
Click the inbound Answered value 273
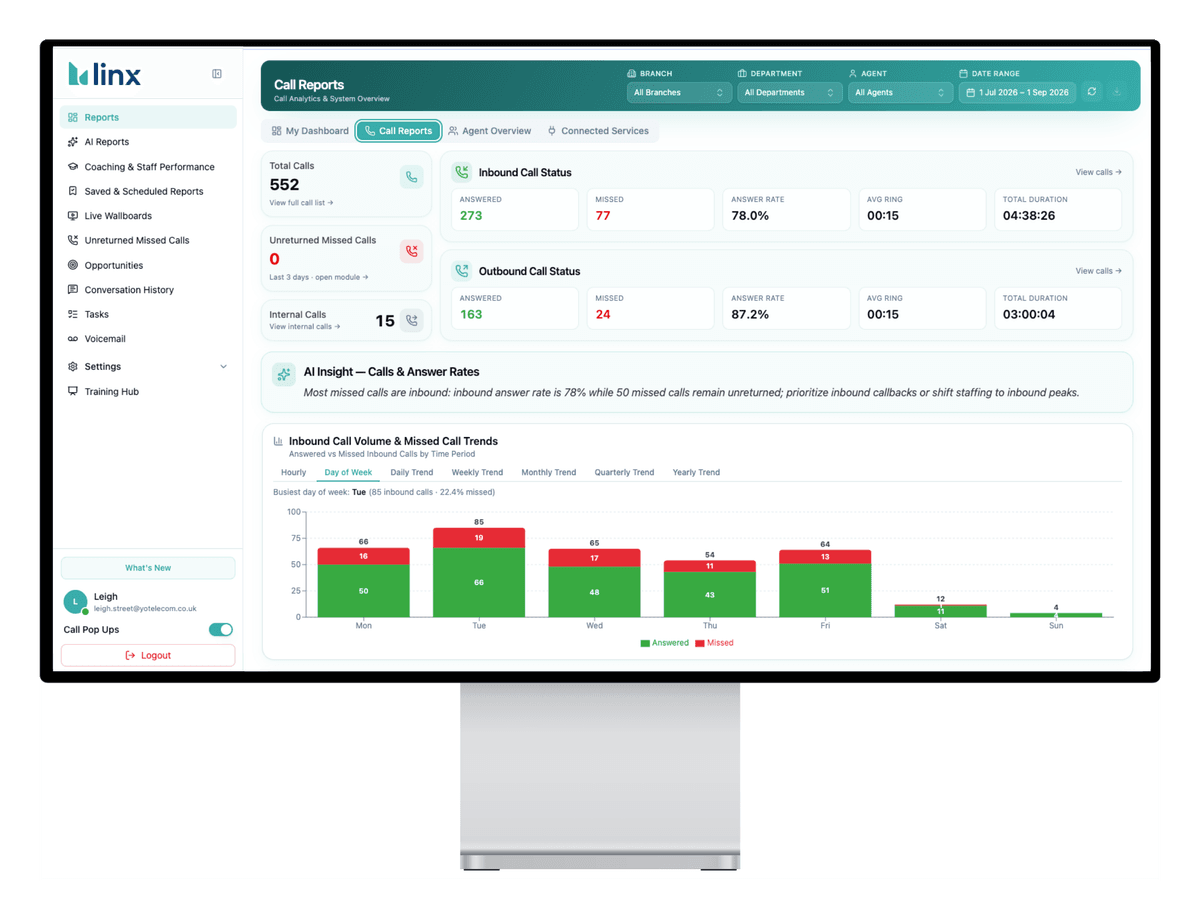pos(471,216)
